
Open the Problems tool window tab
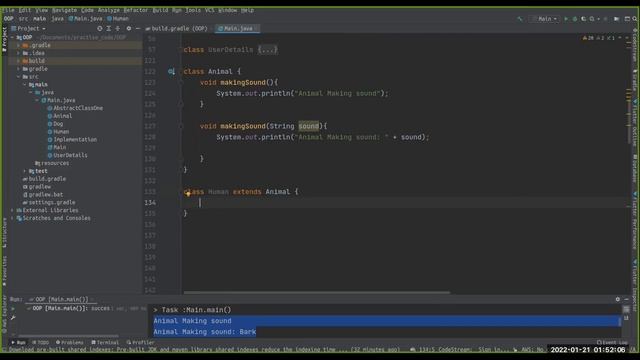[69, 342]
